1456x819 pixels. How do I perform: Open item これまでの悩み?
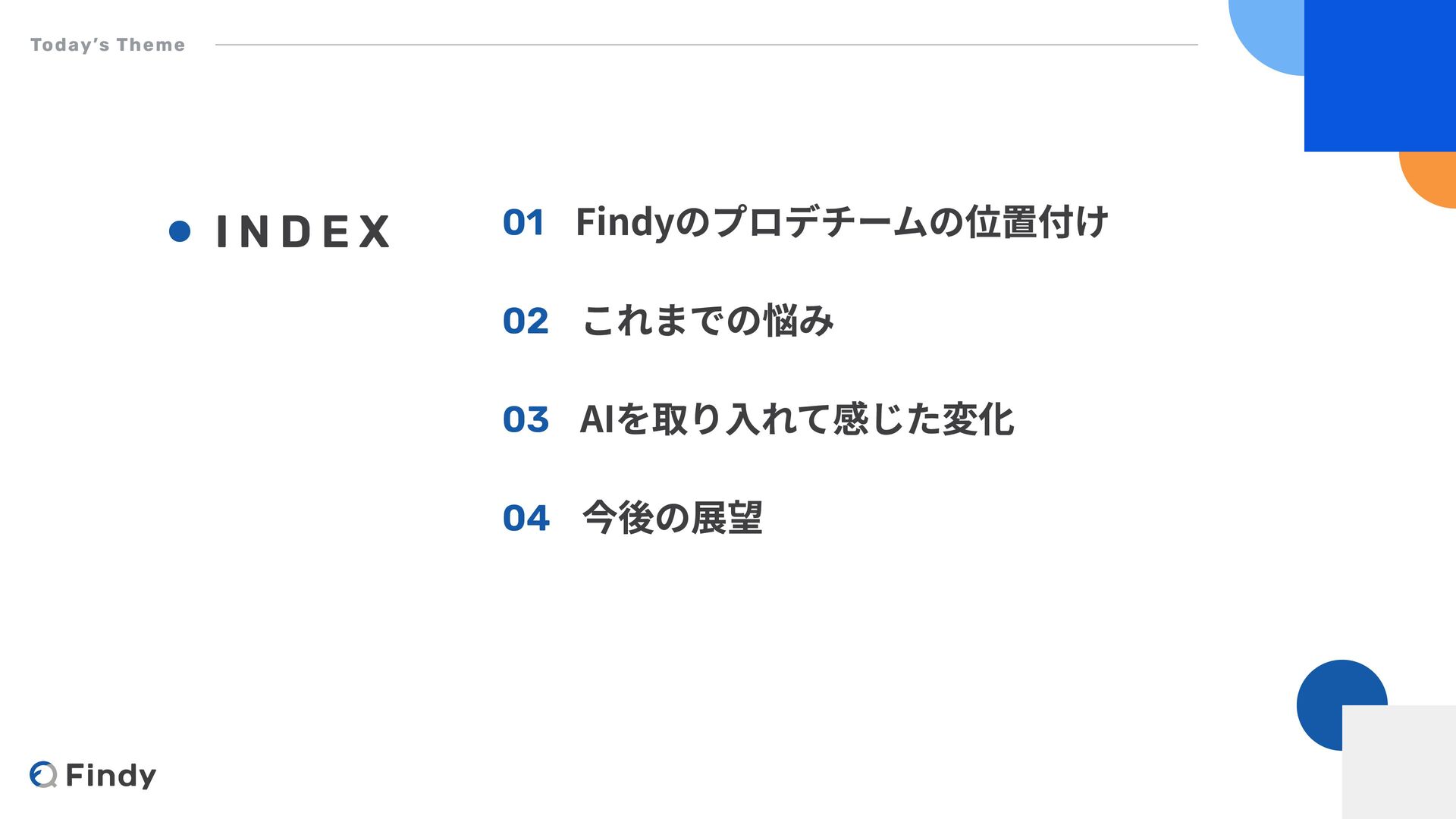tap(708, 320)
